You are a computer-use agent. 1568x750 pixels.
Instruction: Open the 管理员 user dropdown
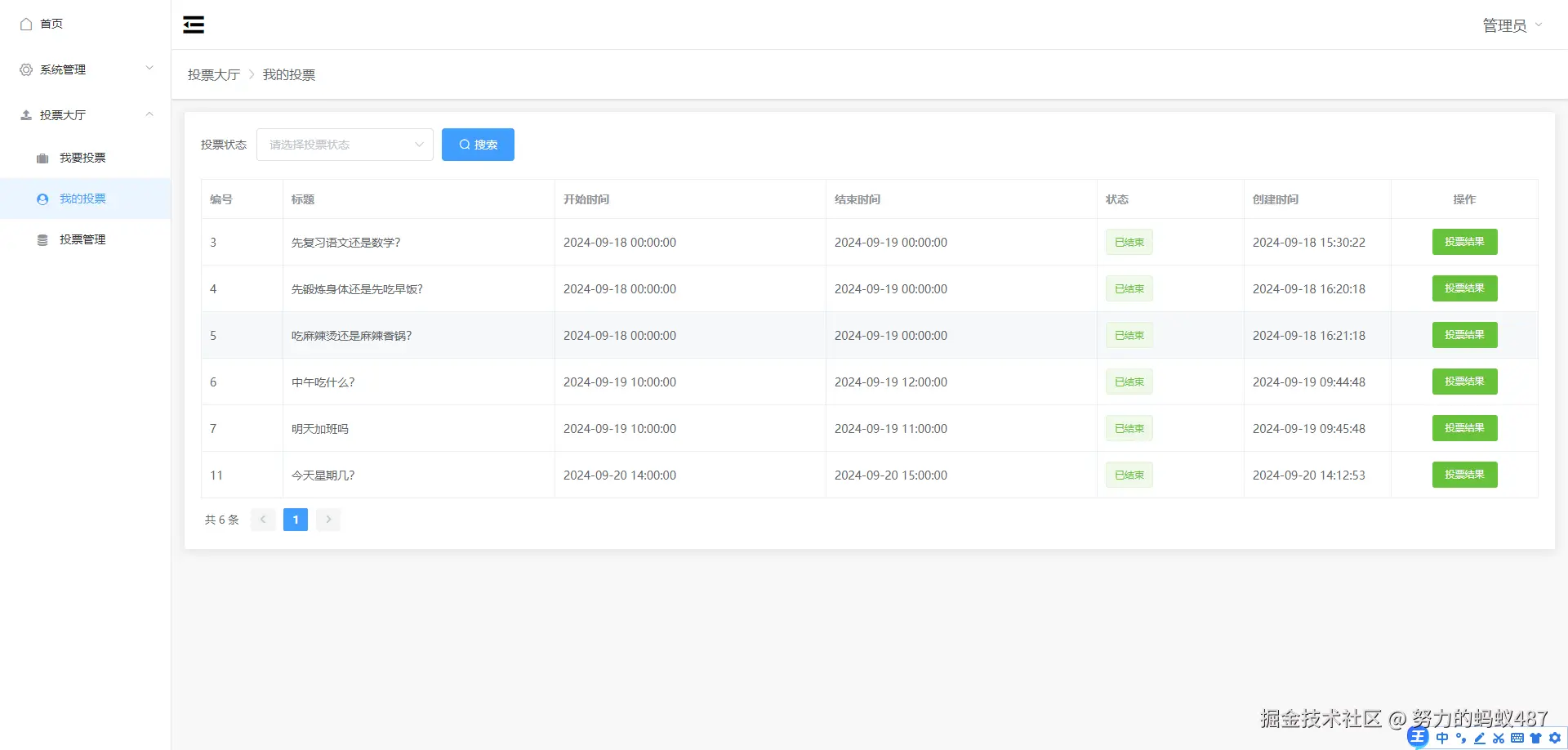(1512, 25)
